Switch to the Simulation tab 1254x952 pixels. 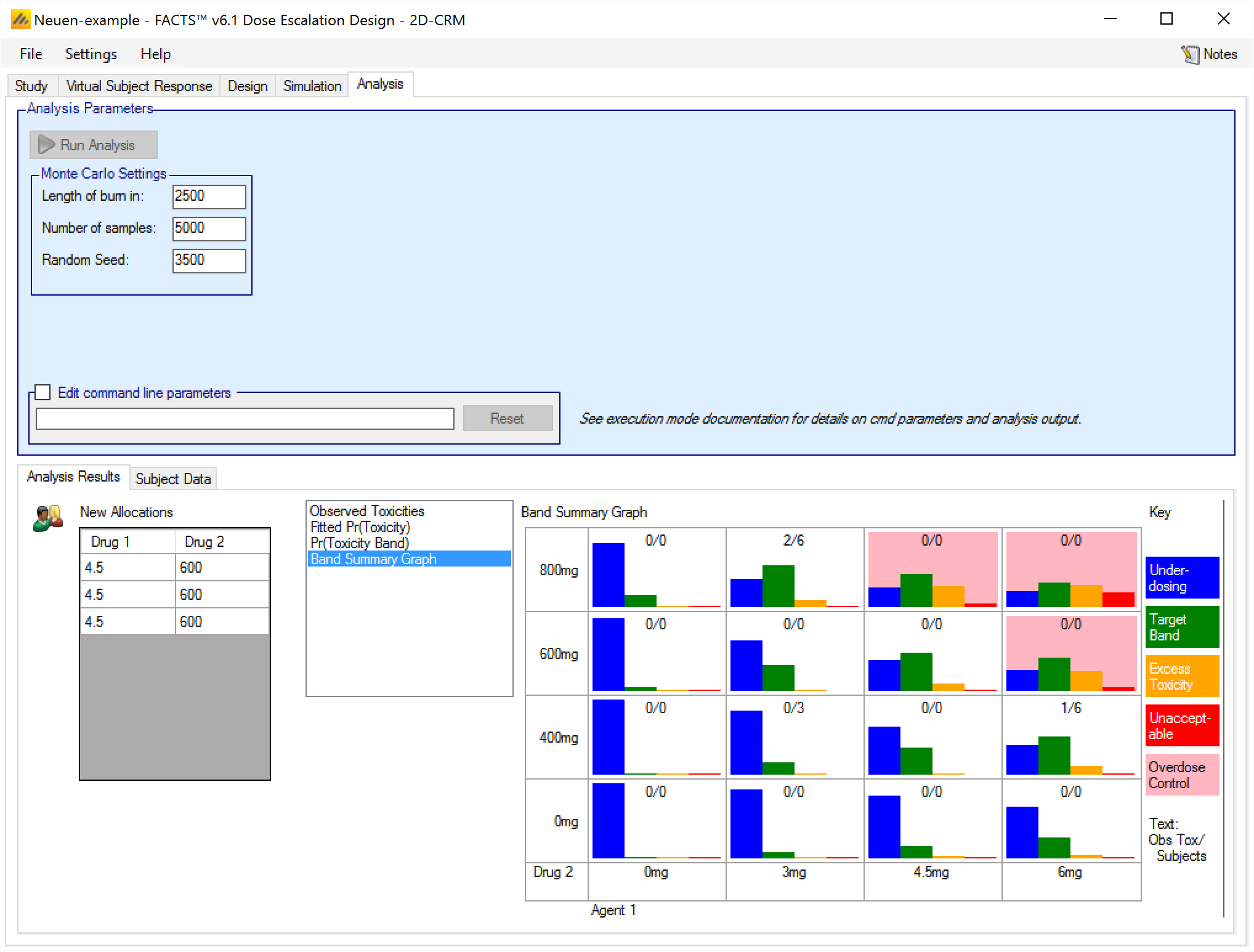312,86
